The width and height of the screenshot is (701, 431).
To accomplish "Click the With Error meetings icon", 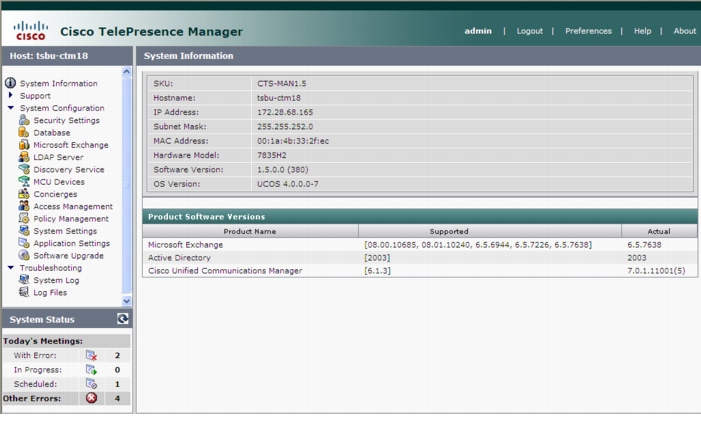I will (x=91, y=355).
